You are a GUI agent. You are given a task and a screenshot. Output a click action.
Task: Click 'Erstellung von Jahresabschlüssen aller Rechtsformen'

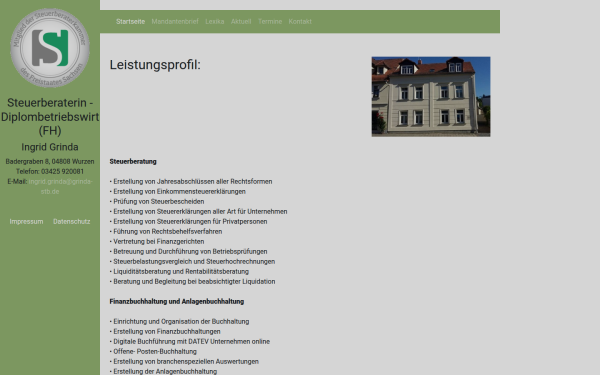pos(191,181)
